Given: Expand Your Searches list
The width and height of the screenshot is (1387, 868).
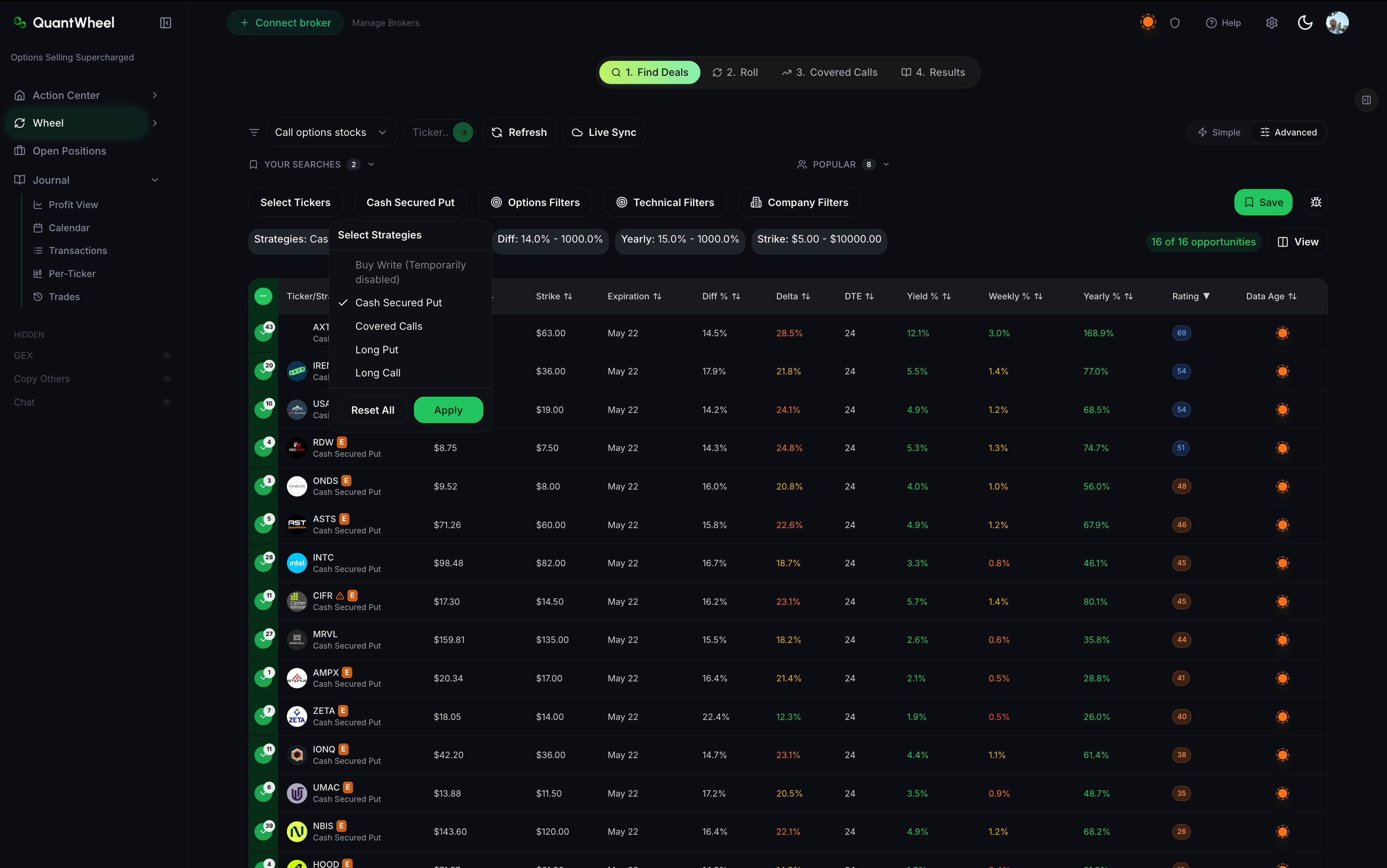Looking at the screenshot, I should pos(312,165).
